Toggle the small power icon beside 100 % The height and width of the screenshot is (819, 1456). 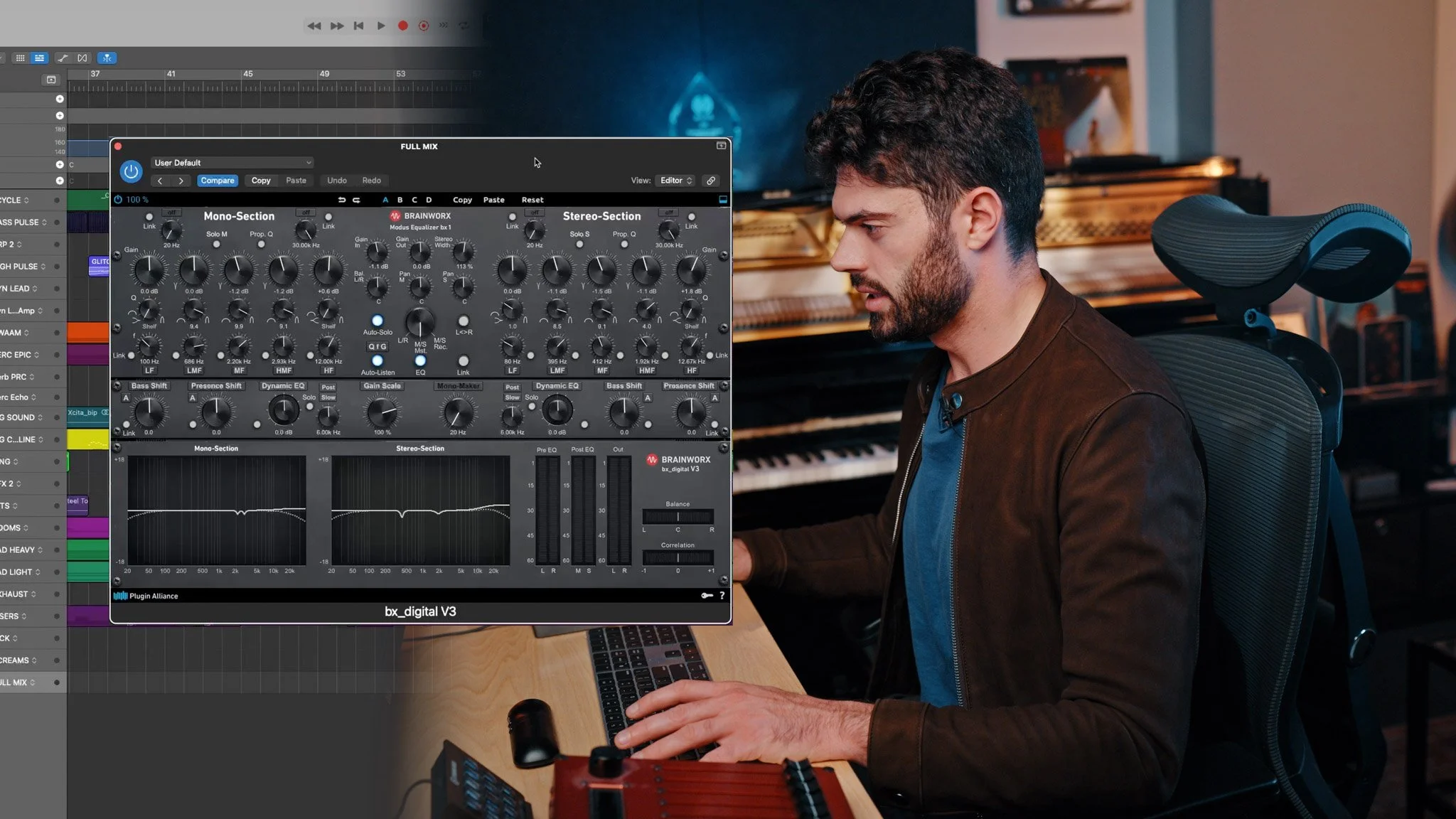pyautogui.click(x=118, y=200)
